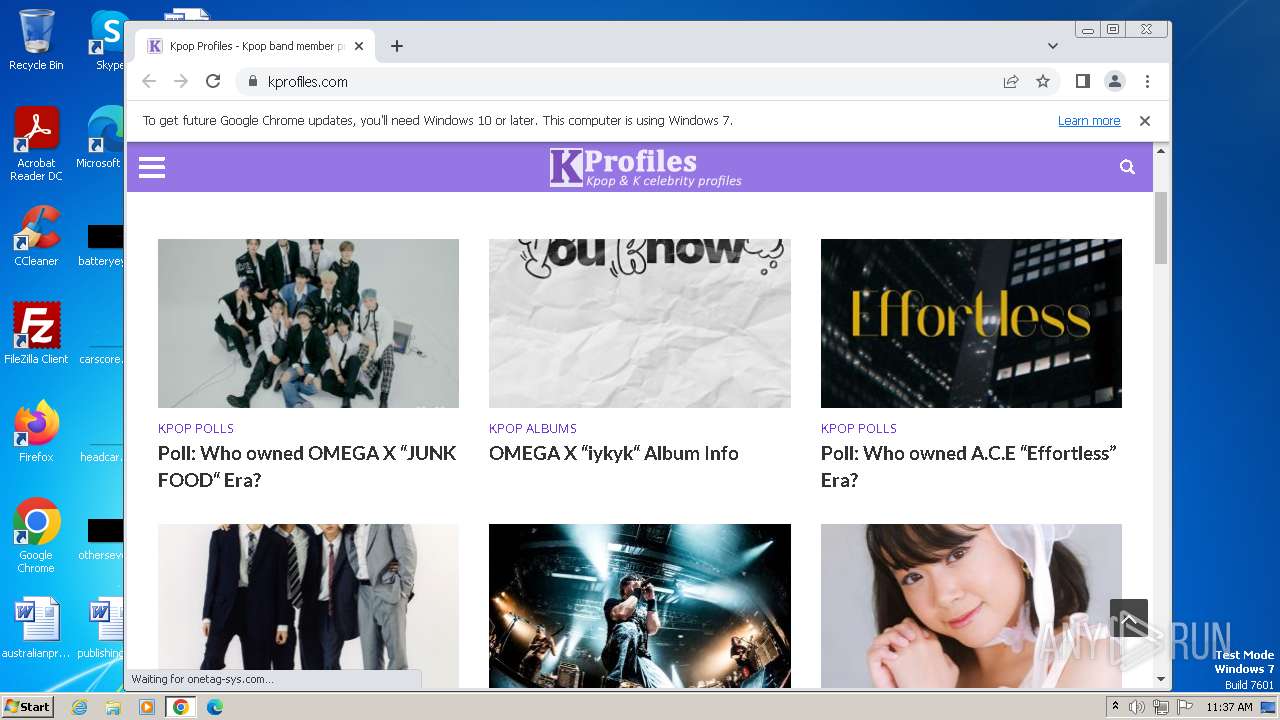Open the 'you know' album thumbnail
1280x720 pixels.
(640, 323)
